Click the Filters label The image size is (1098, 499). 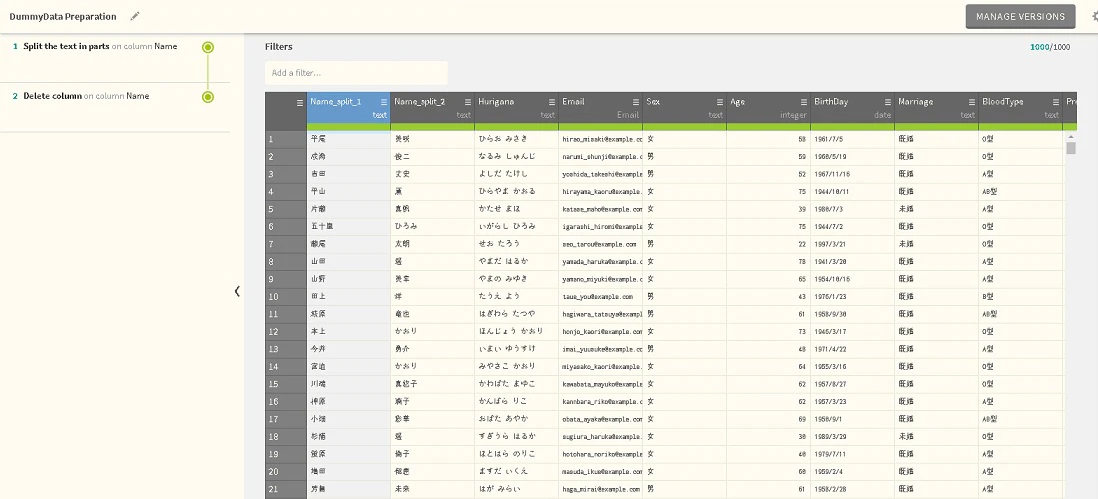click(x=279, y=47)
